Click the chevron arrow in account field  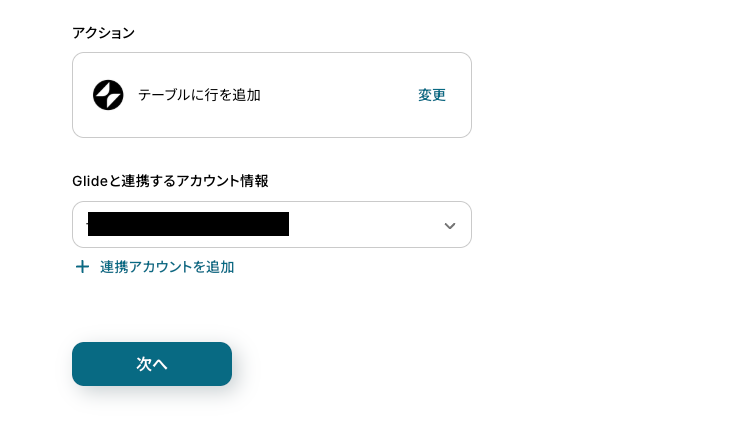[x=450, y=225]
